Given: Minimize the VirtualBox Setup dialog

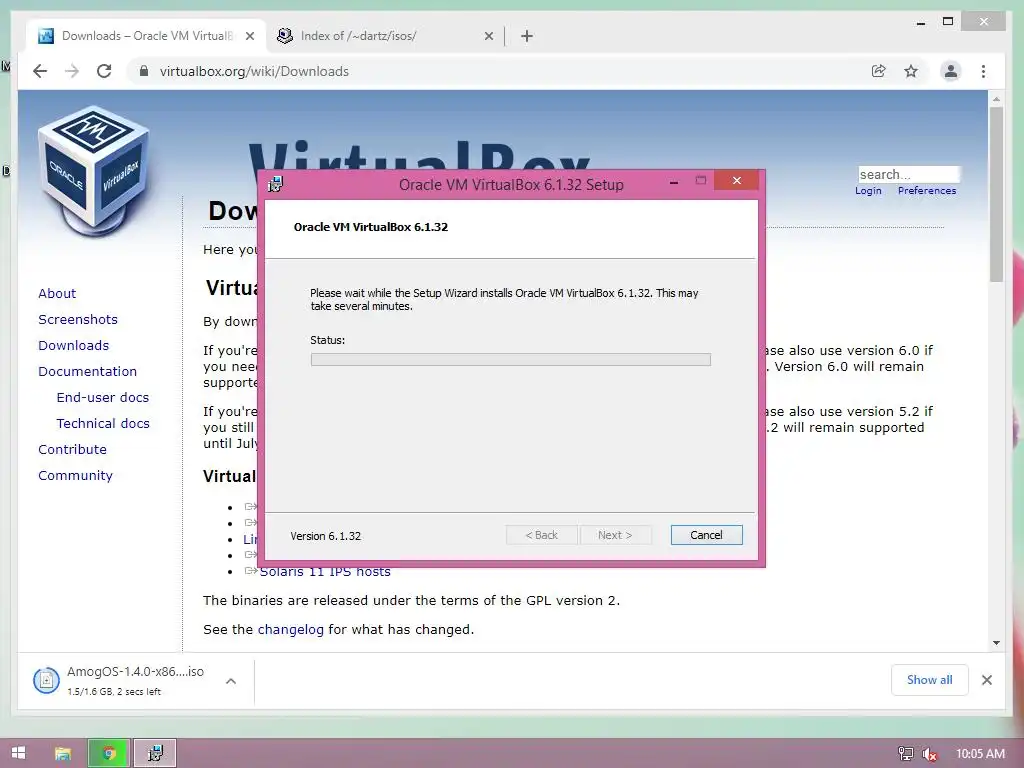Looking at the screenshot, I should tap(674, 181).
